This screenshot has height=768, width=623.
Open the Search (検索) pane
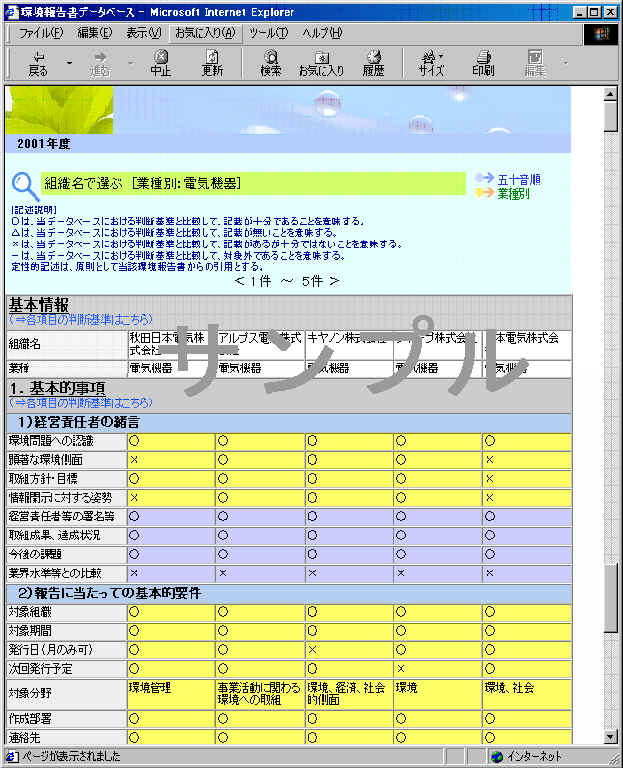pos(270,64)
